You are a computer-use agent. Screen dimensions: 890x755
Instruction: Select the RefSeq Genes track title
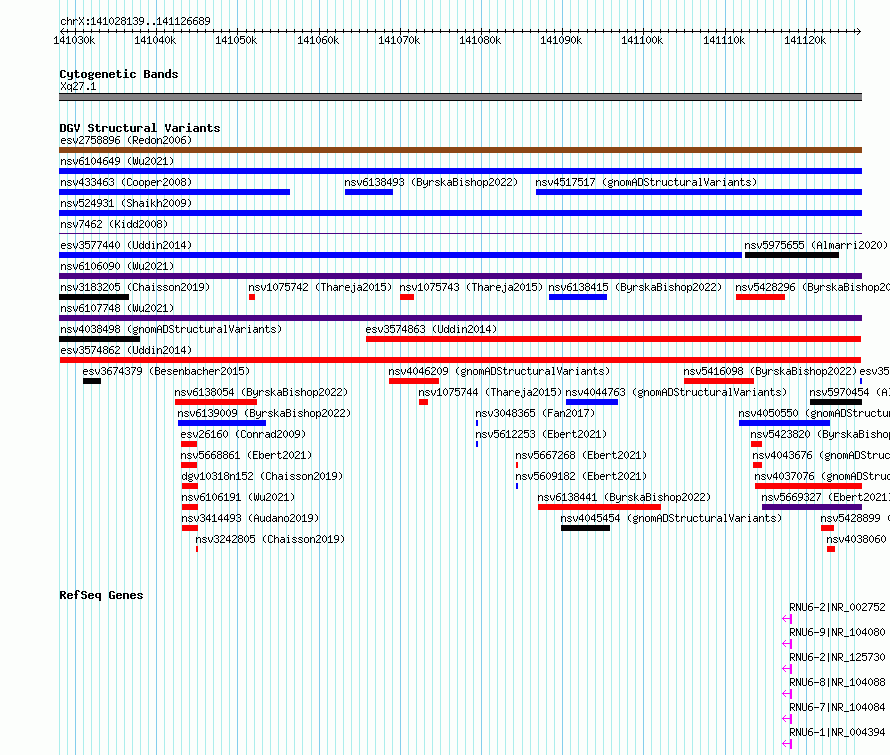101,595
